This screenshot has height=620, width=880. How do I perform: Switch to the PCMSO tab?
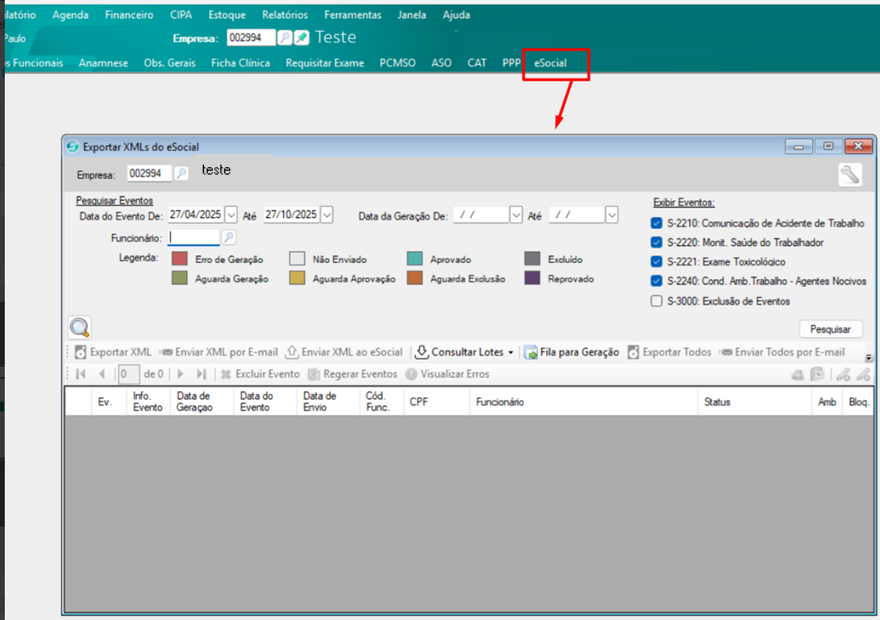coord(398,63)
